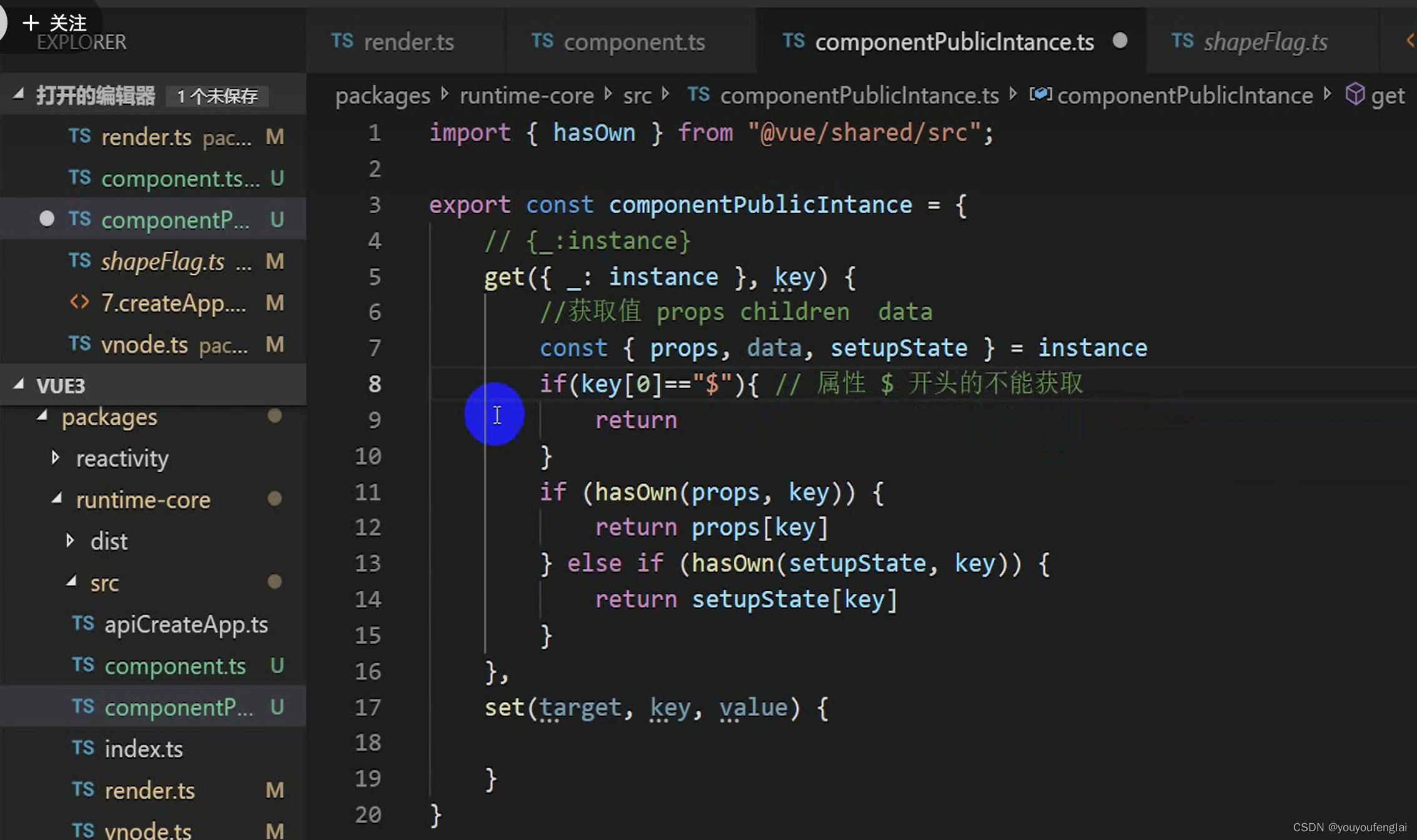Click the variable symbol icon in breadcrumb
The width and height of the screenshot is (1417, 840).
[1040, 94]
